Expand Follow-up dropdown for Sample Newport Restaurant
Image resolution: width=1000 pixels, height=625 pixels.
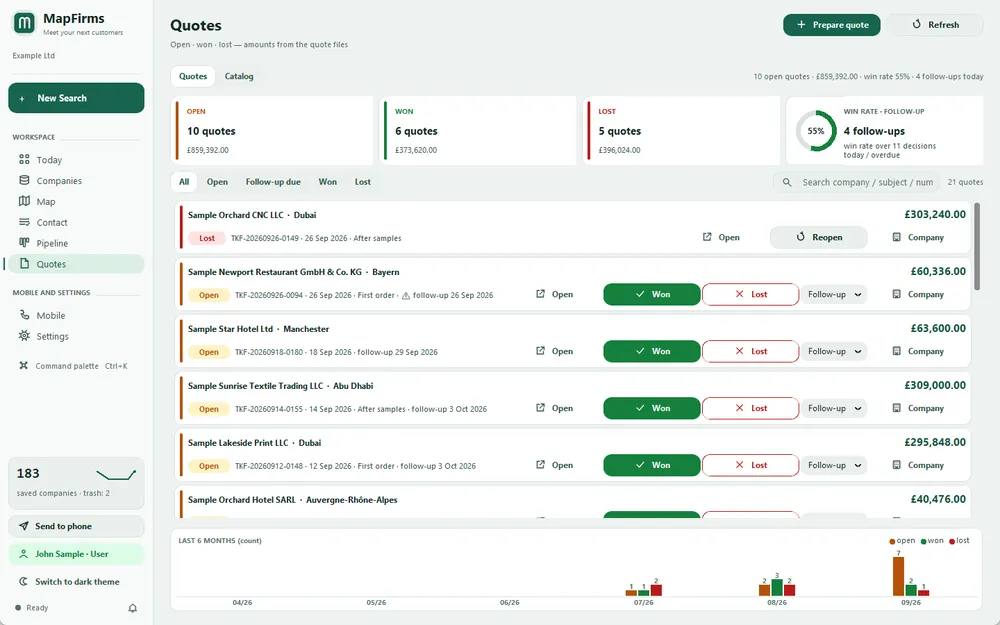pyautogui.click(x=834, y=295)
